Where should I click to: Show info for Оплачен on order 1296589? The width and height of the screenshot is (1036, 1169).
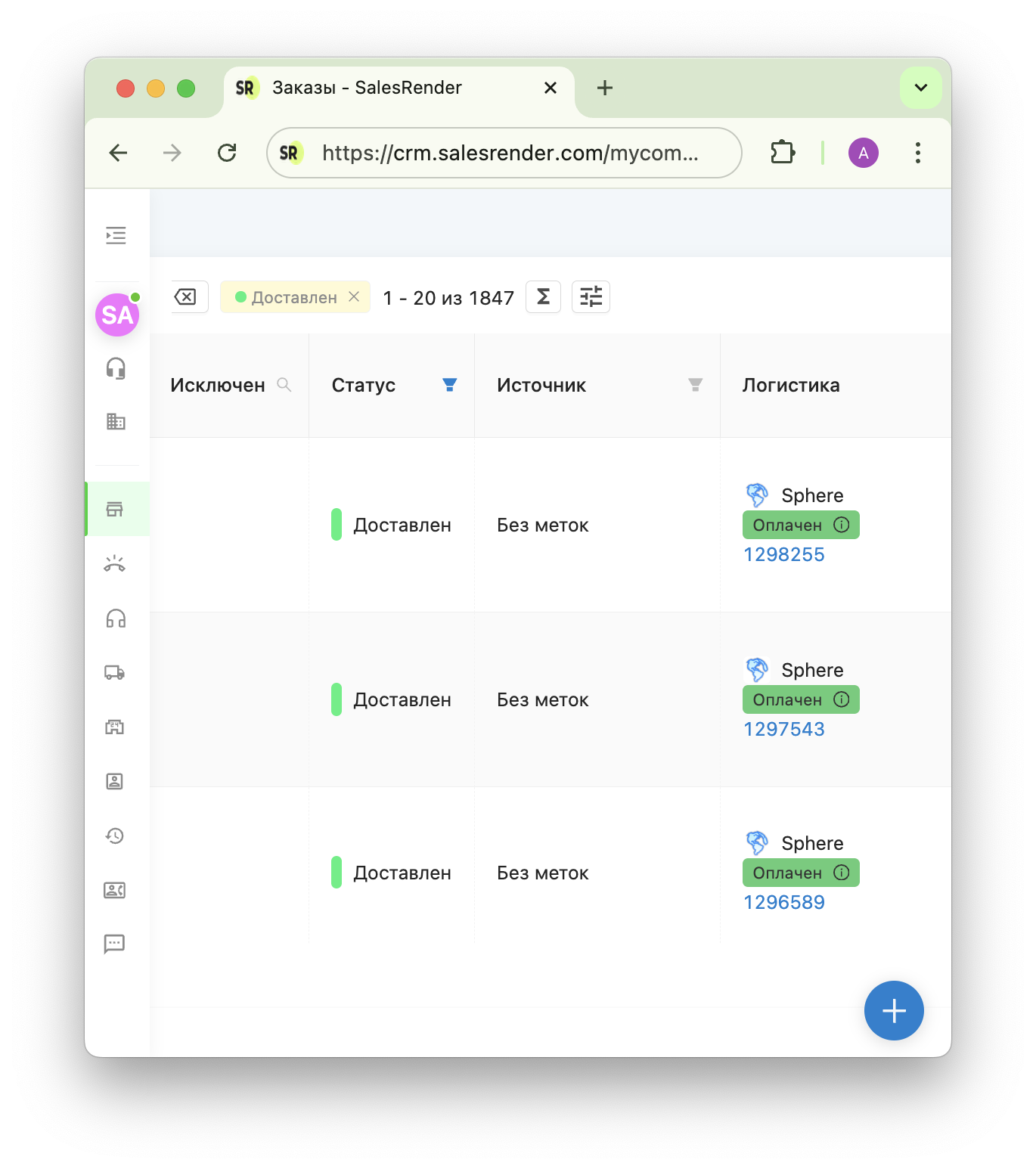(x=842, y=873)
